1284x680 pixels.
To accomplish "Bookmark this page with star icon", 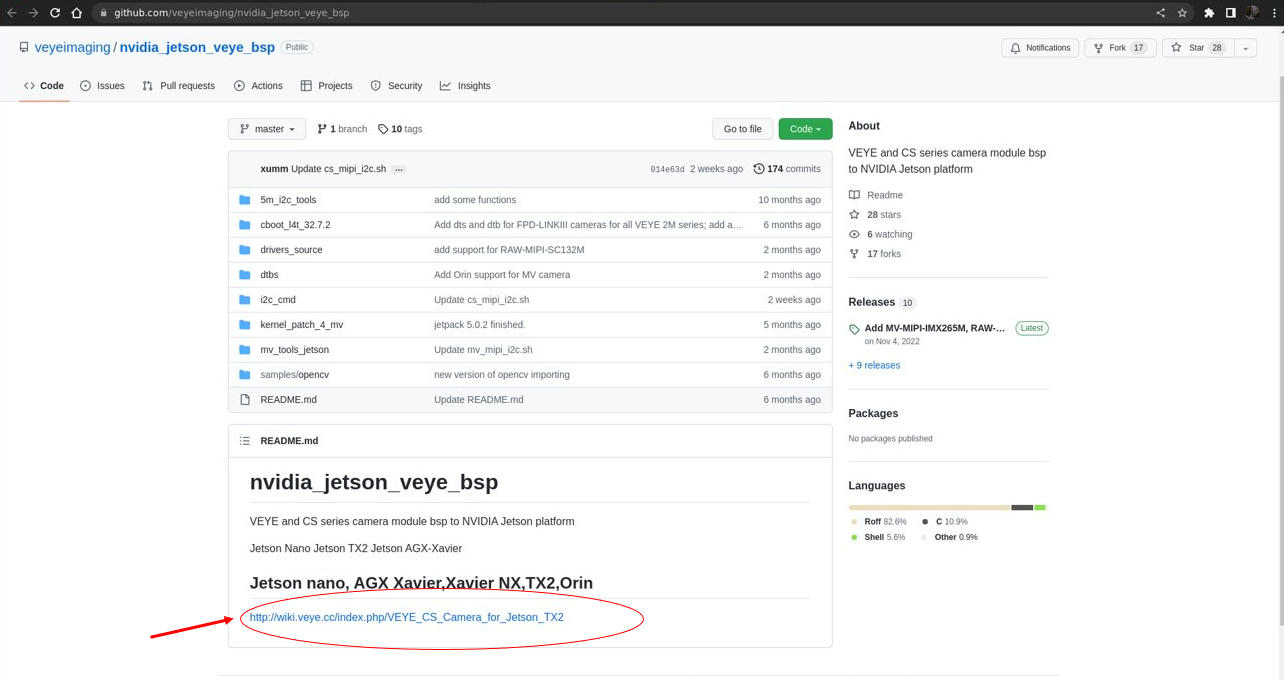I will point(1182,13).
